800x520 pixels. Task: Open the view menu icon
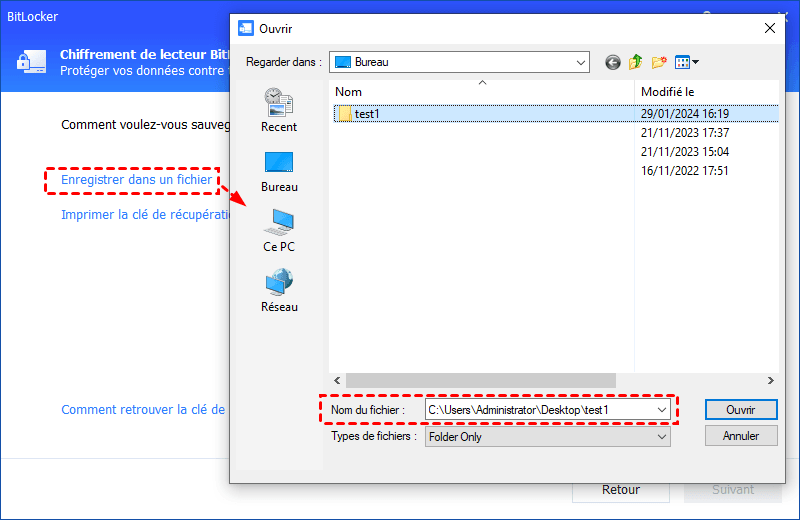point(687,62)
